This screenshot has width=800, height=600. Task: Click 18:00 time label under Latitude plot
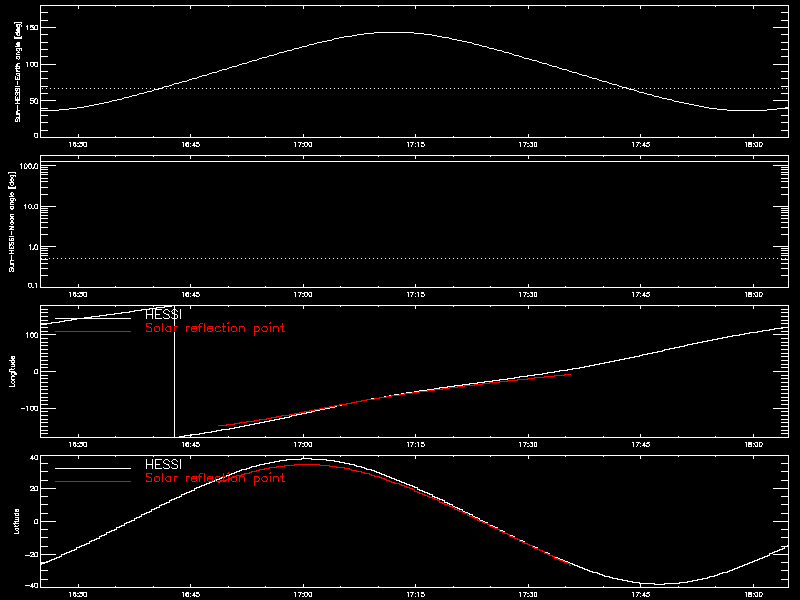coord(754,595)
